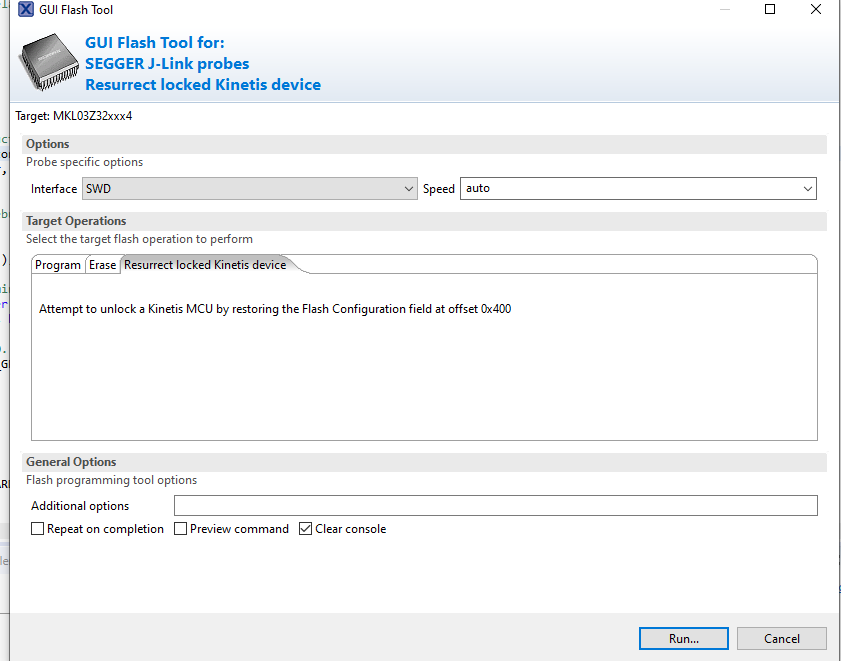Image resolution: width=841 pixels, height=661 pixels.
Task: Uncheck the Clear console checkbox
Action: [x=306, y=529]
